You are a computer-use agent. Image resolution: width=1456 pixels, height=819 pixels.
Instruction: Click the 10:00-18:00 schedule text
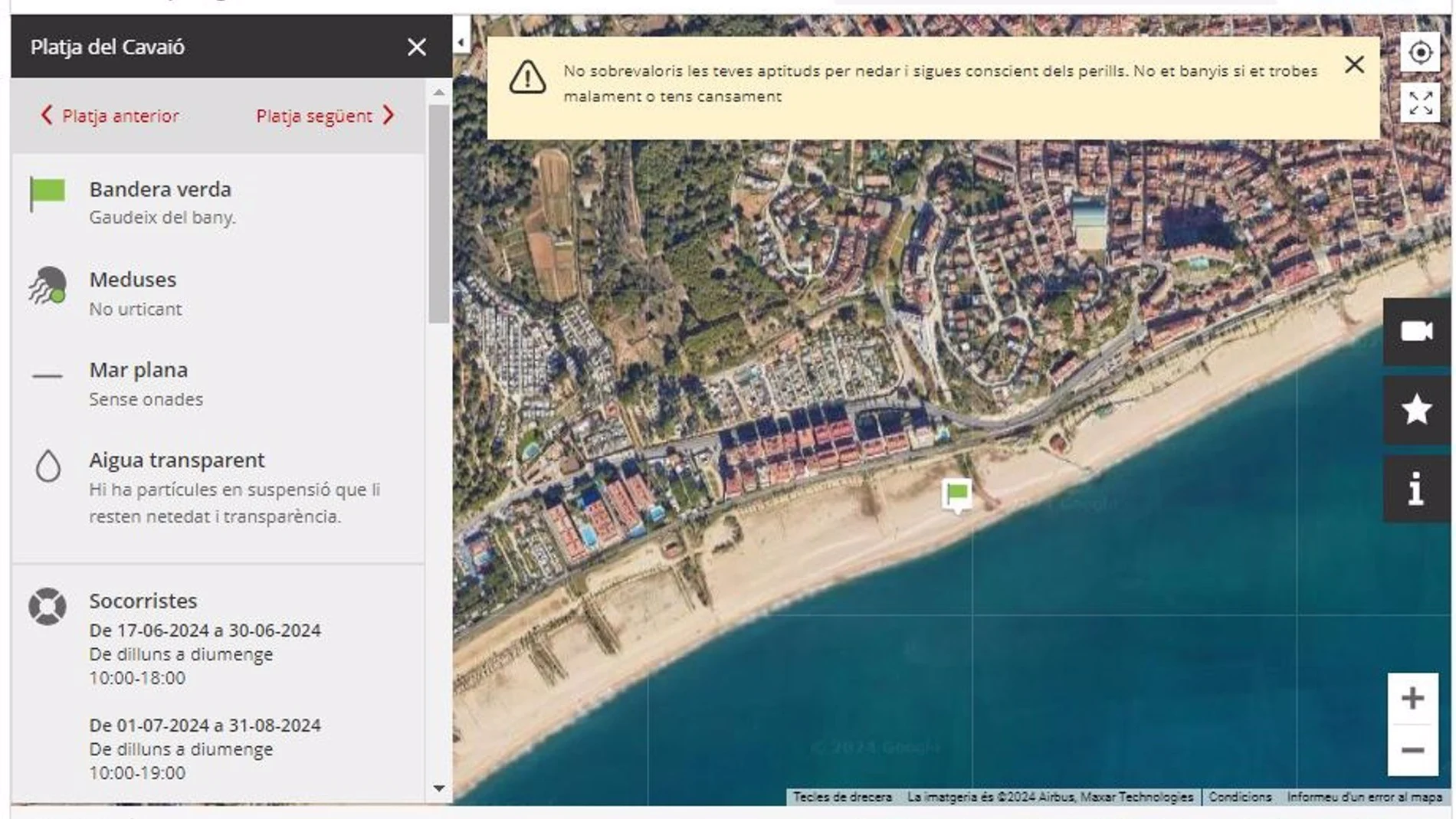click(137, 678)
